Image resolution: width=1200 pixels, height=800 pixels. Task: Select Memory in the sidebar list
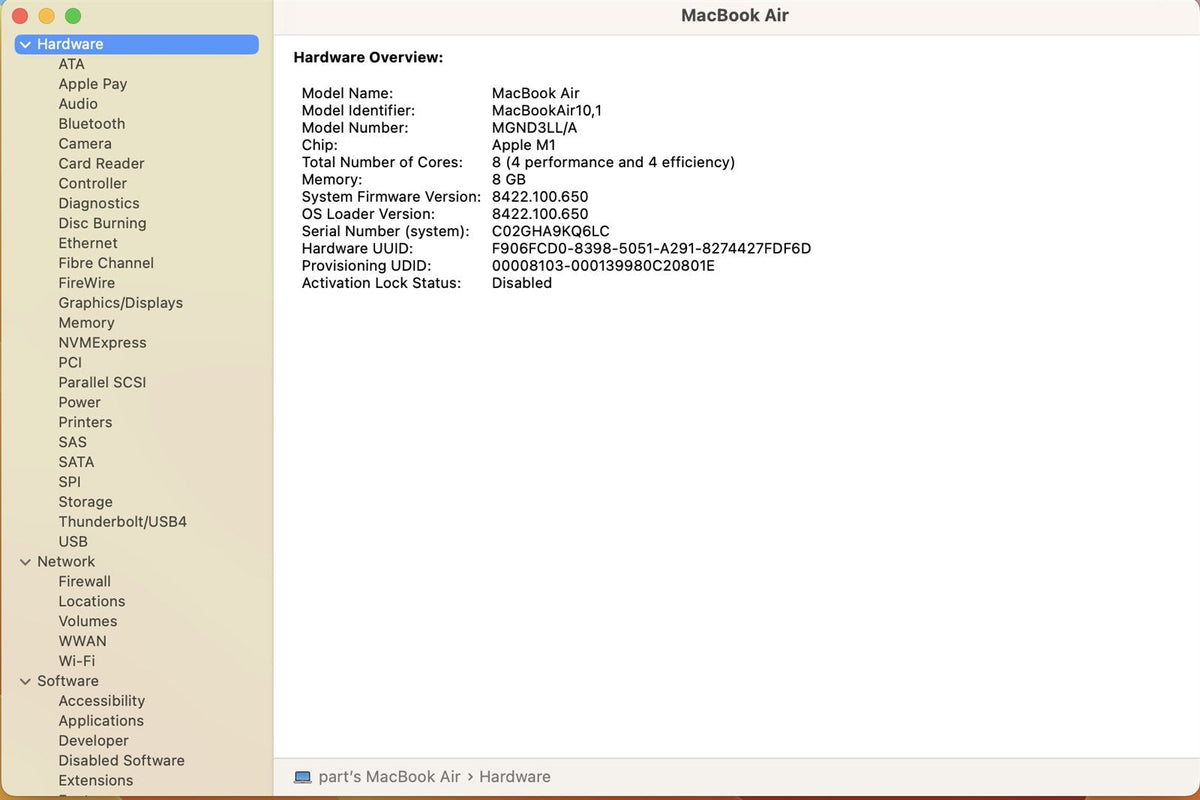86,323
